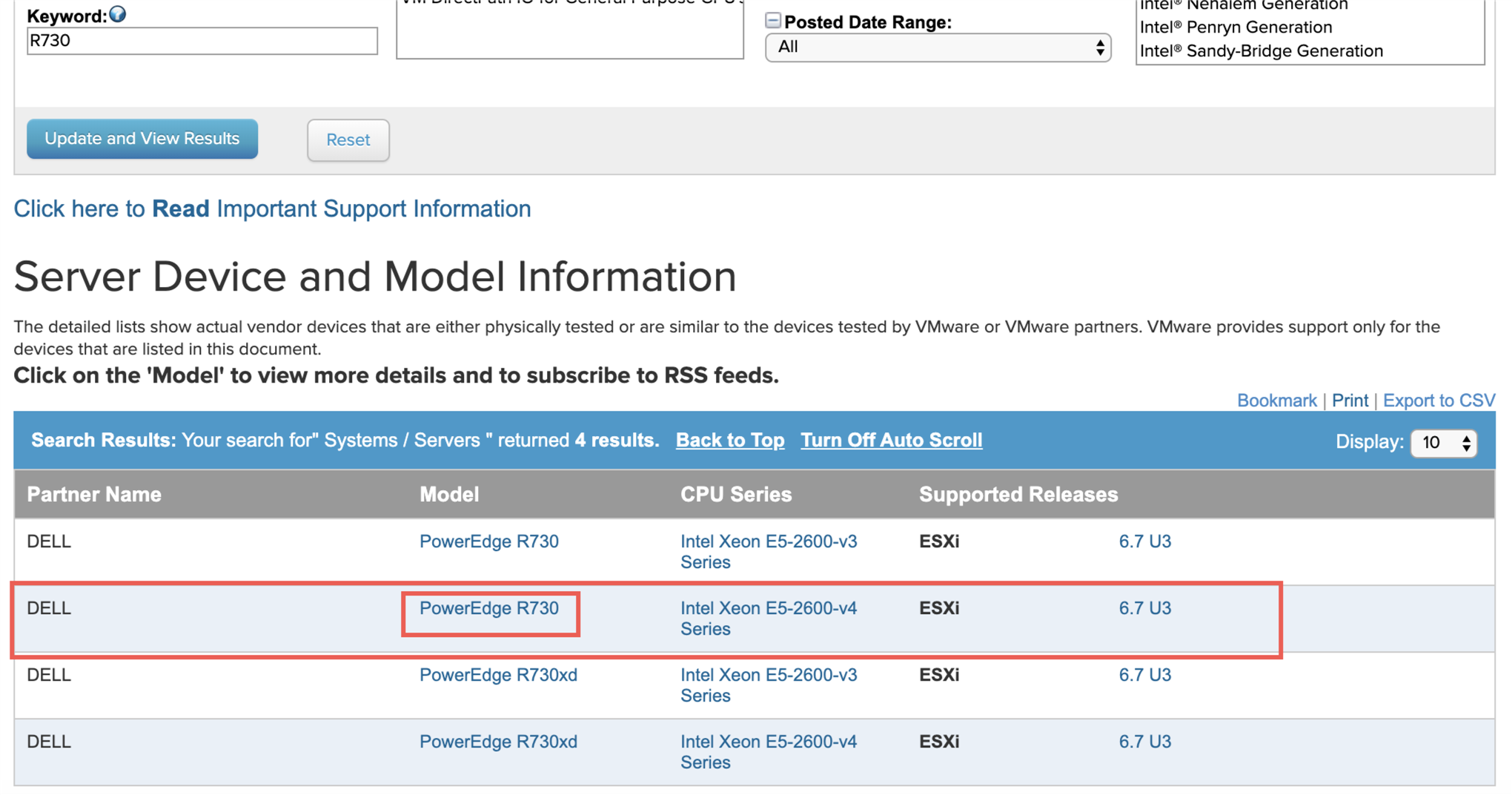The height and width of the screenshot is (795, 1512).
Task: Open the Display count dropdown
Action: click(x=1444, y=443)
